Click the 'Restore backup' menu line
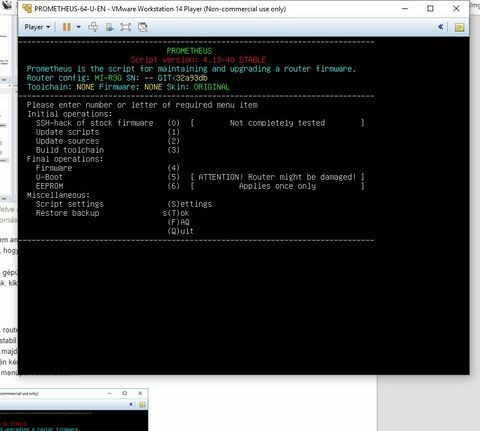The width and height of the screenshot is (480, 431). coord(68,213)
